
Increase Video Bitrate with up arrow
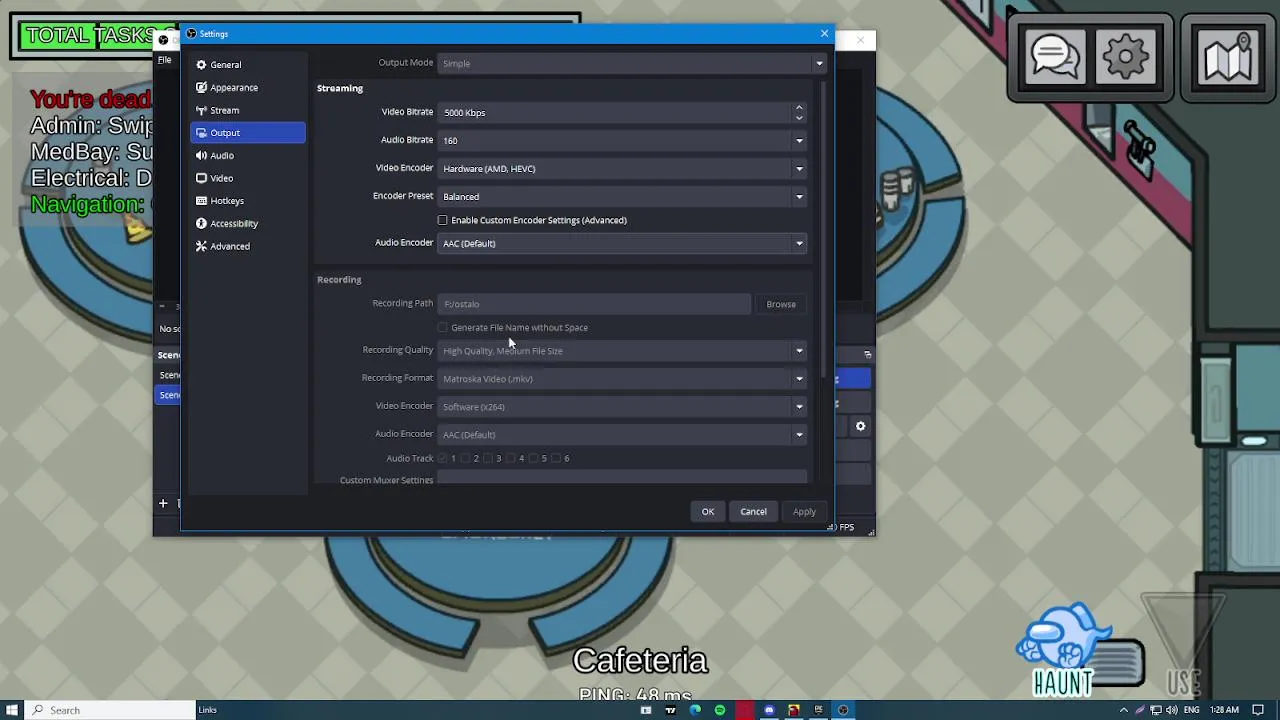[x=799, y=107]
